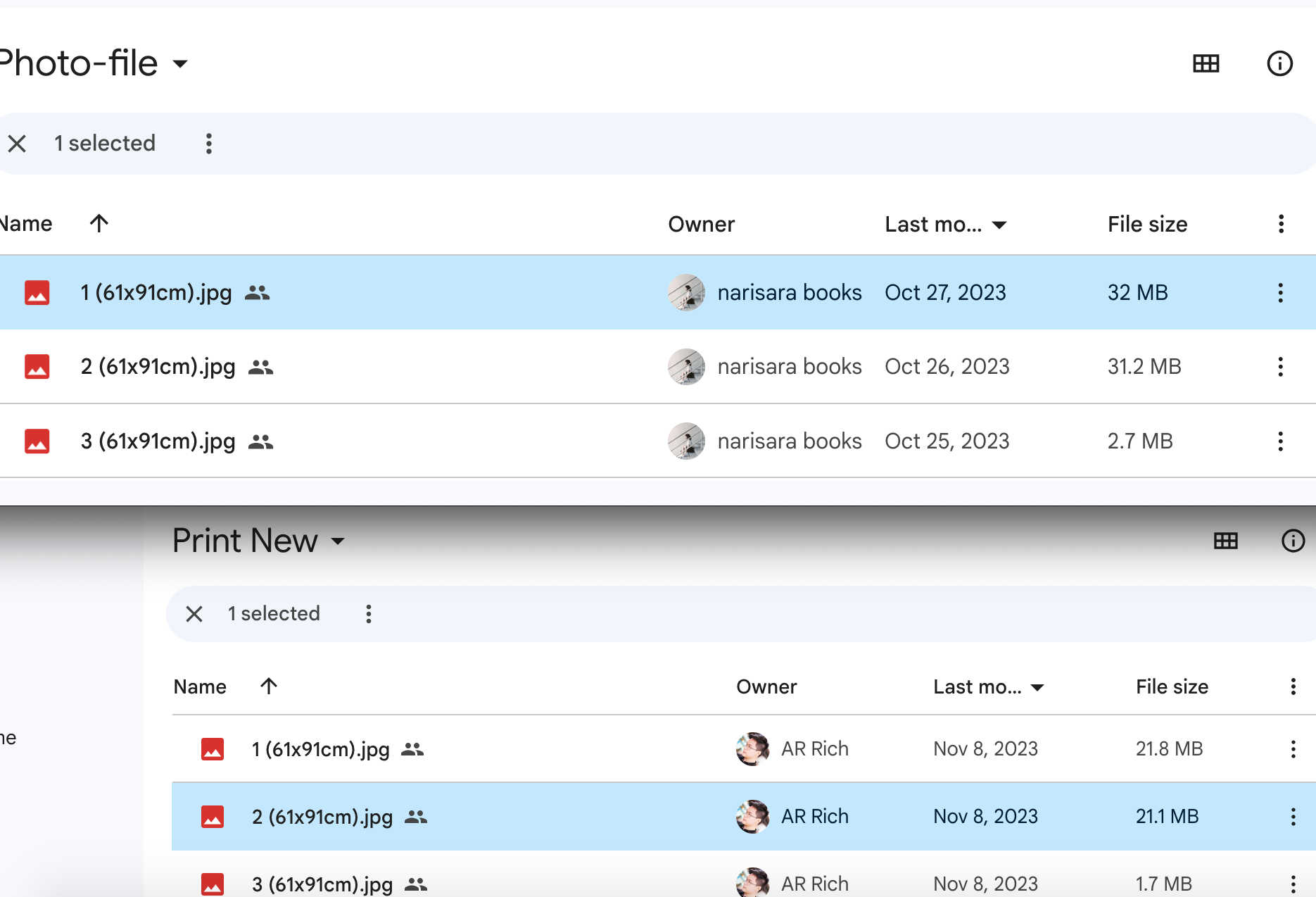The image size is (1316, 897).
Task: Switch to grid layout in Print New folder
Action: point(1225,541)
